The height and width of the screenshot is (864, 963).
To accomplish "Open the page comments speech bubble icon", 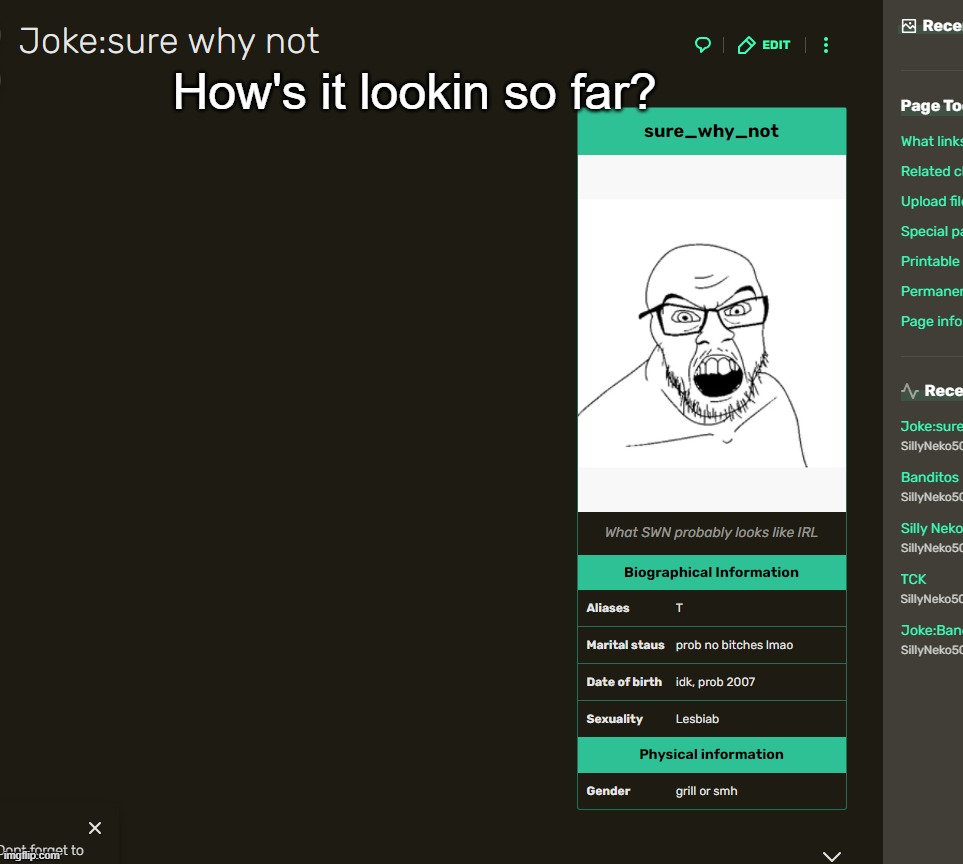I will coord(703,45).
